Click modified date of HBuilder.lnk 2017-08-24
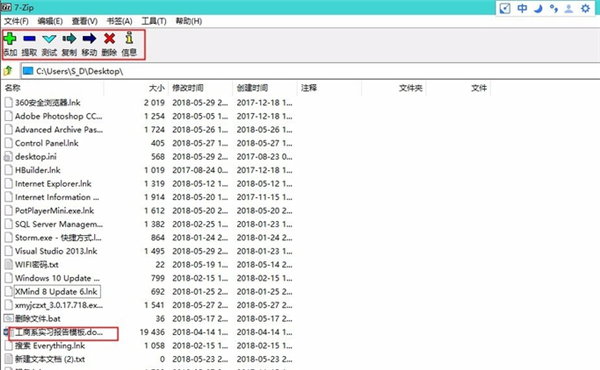Screen dimensions: 600x370 200,170
